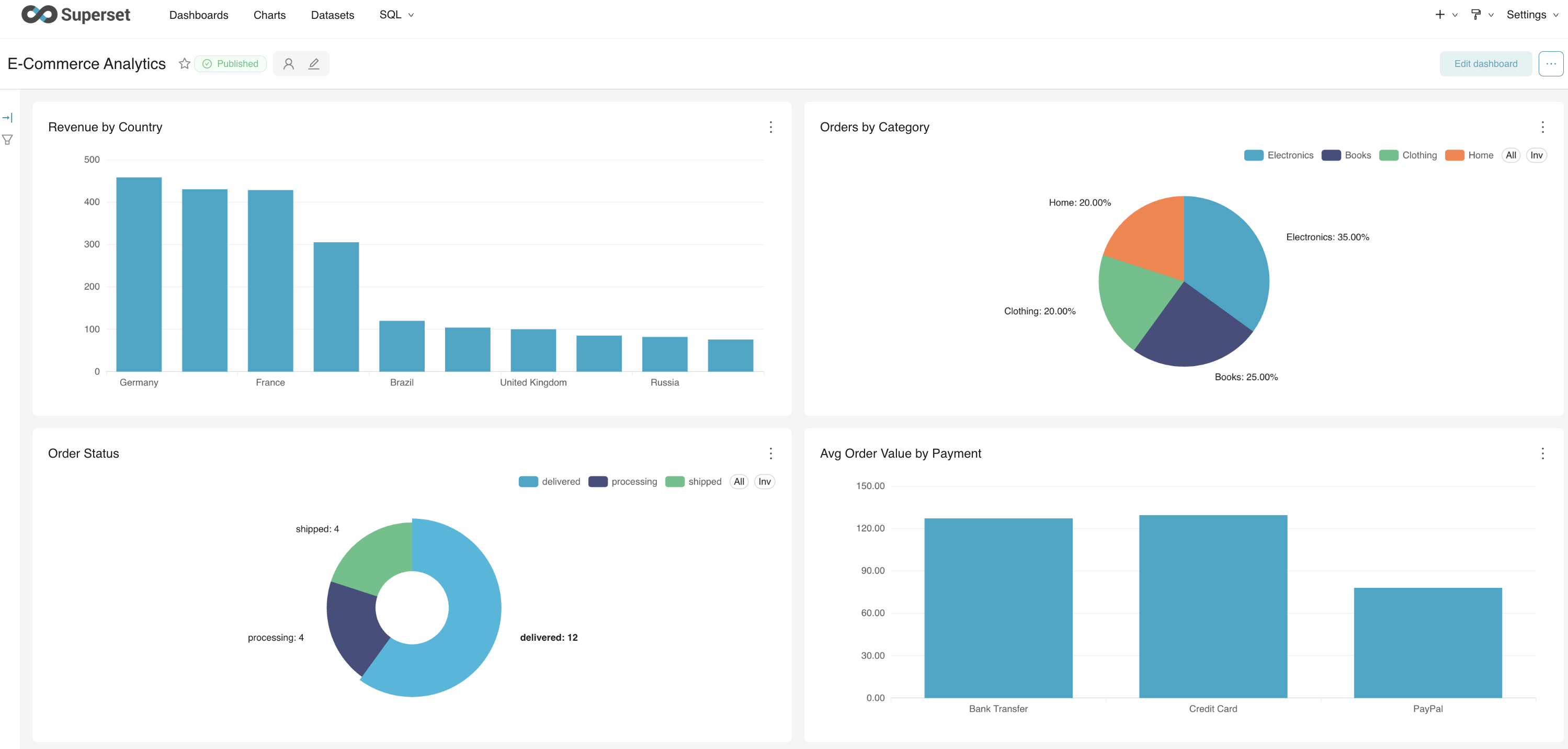Toggle Electronics legend item
1568x749 pixels.
click(x=1278, y=155)
